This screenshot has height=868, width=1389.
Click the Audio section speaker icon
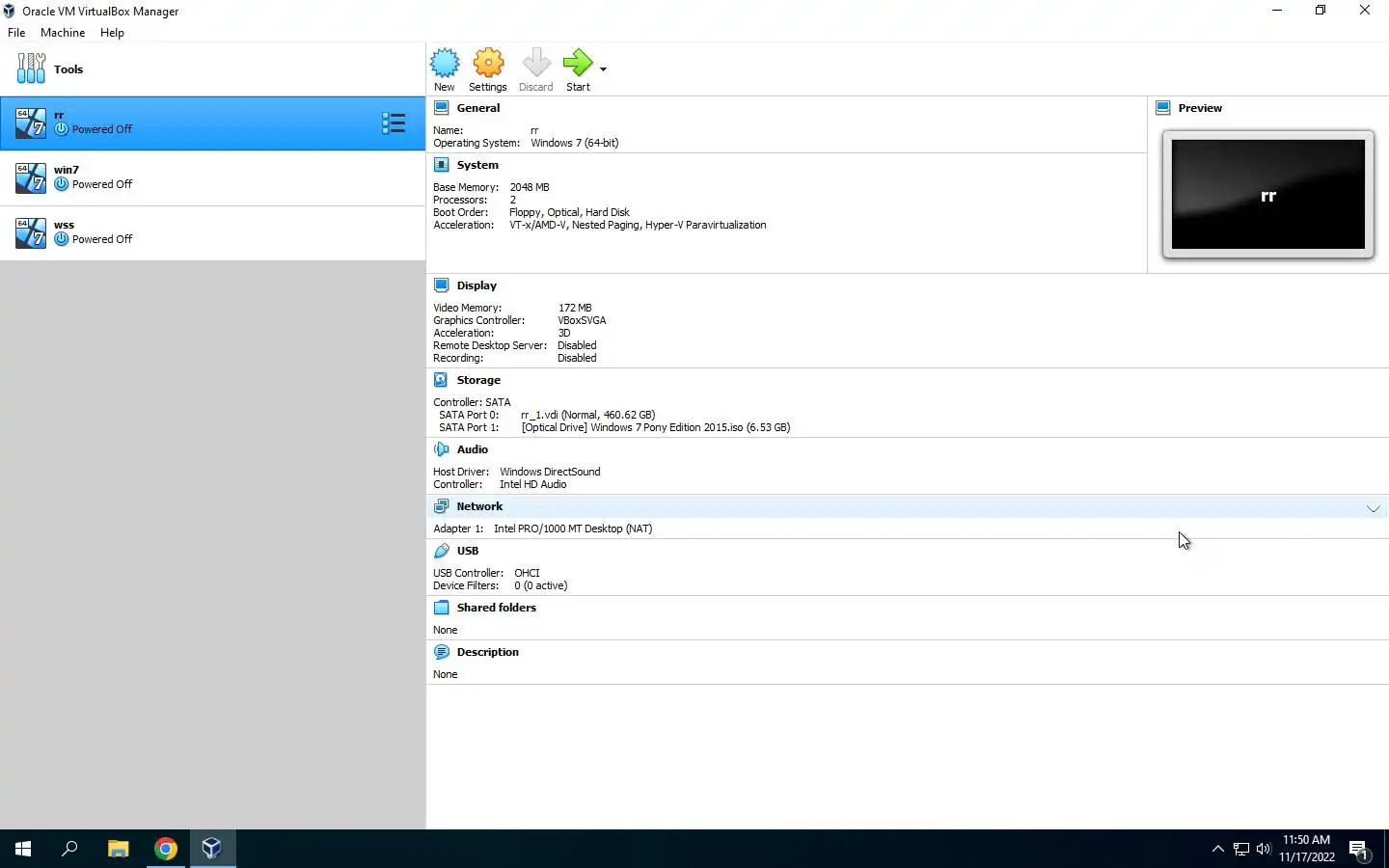point(441,449)
